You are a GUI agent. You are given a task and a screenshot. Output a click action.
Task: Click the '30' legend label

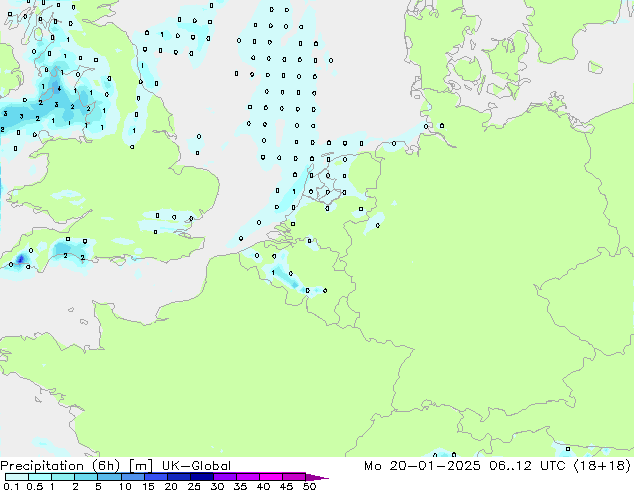[x=217, y=486]
